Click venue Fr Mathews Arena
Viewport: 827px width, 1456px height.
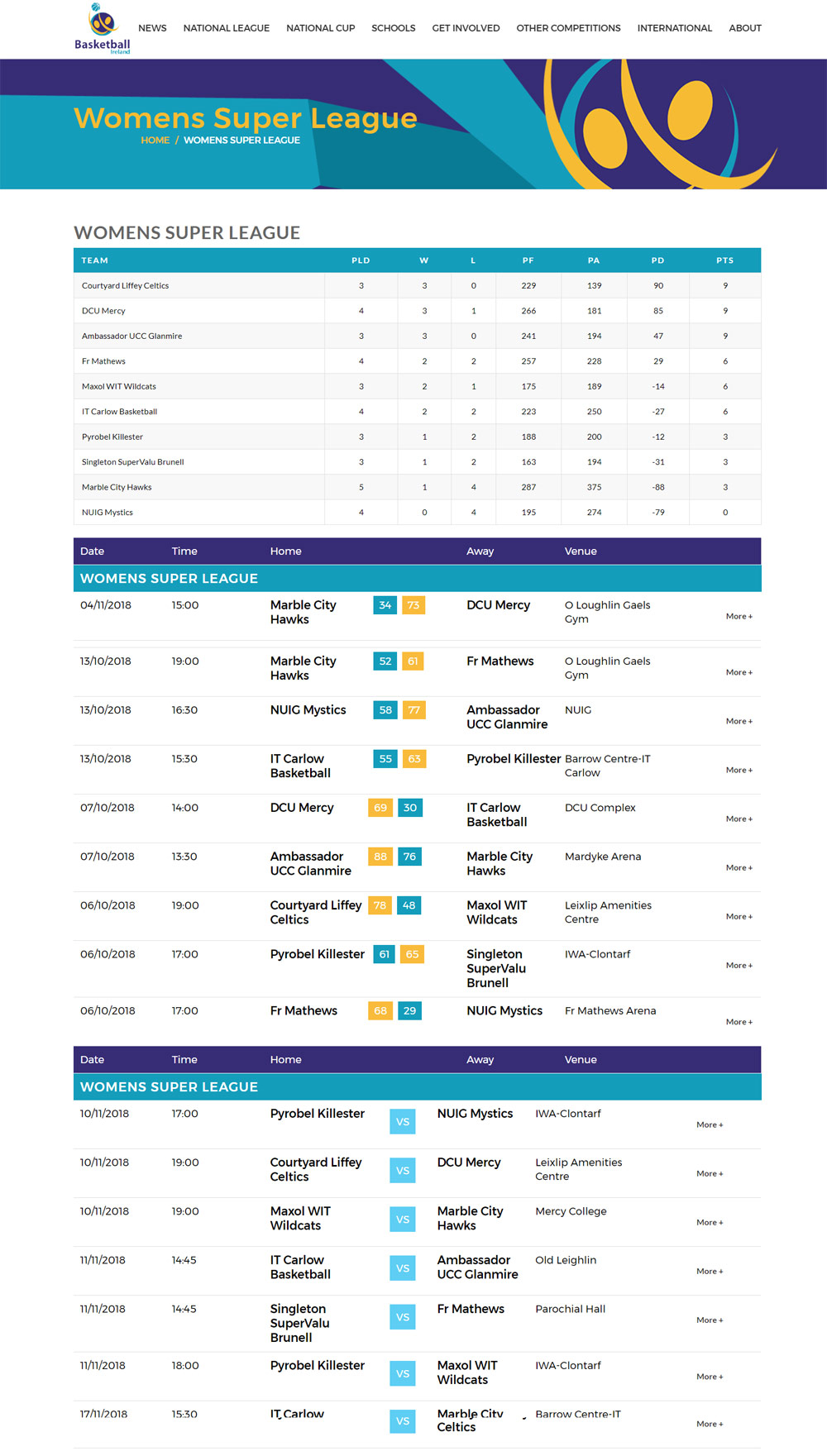click(x=610, y=1011)
